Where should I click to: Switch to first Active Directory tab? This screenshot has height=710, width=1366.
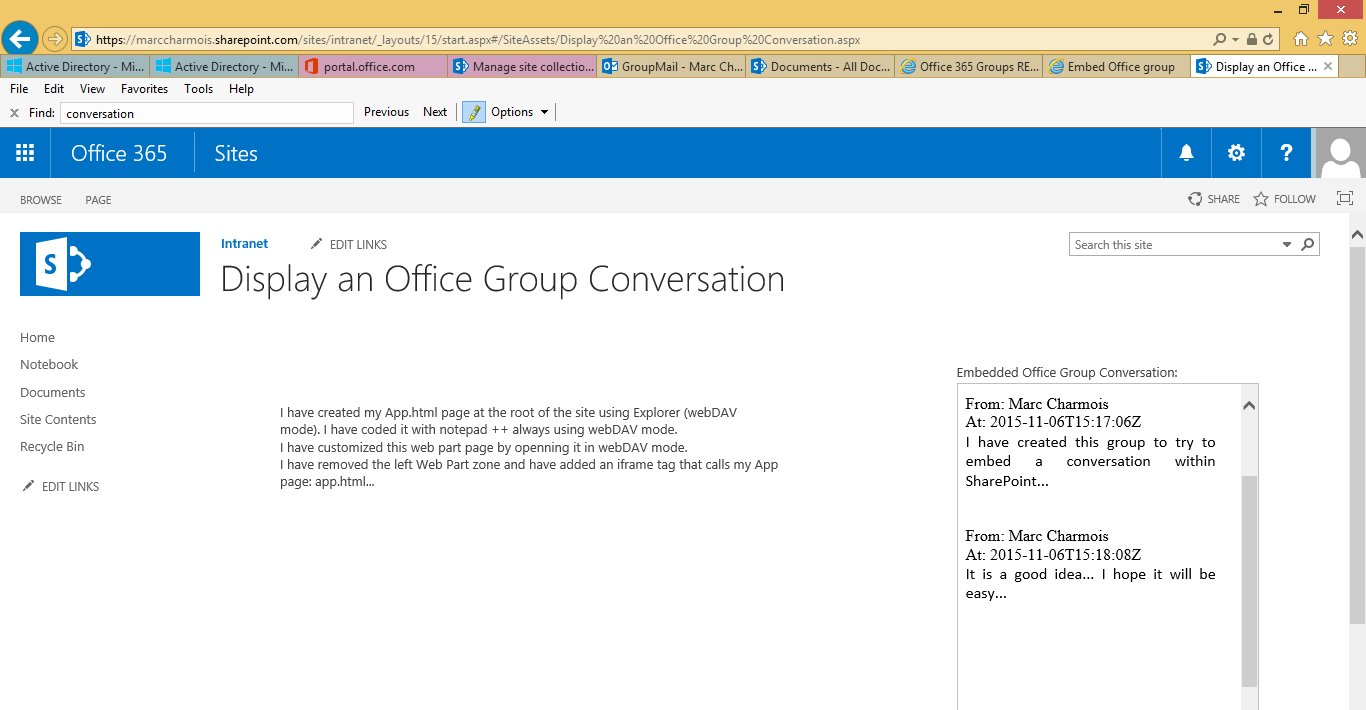pos(75,67)
